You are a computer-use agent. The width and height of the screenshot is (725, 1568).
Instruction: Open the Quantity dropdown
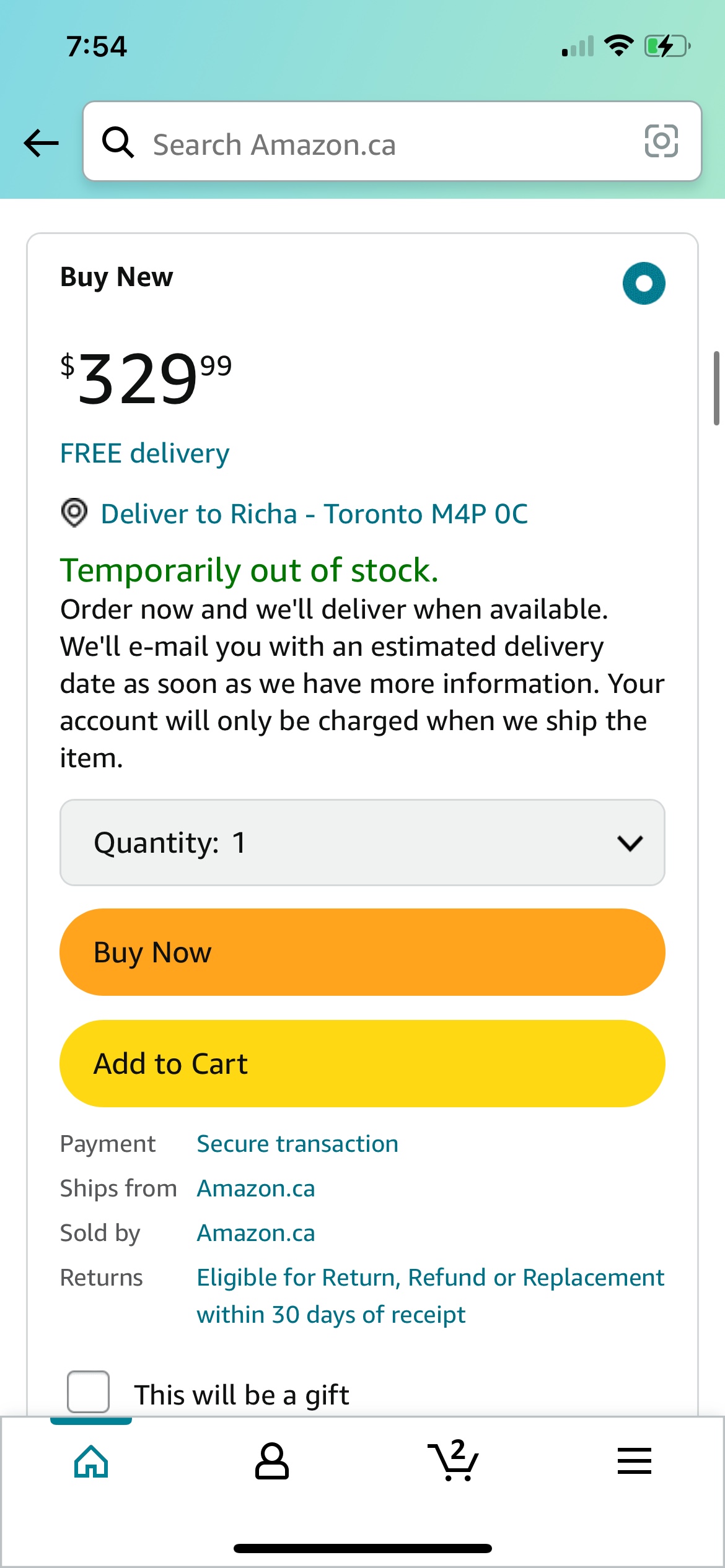(x=362, y=843)
